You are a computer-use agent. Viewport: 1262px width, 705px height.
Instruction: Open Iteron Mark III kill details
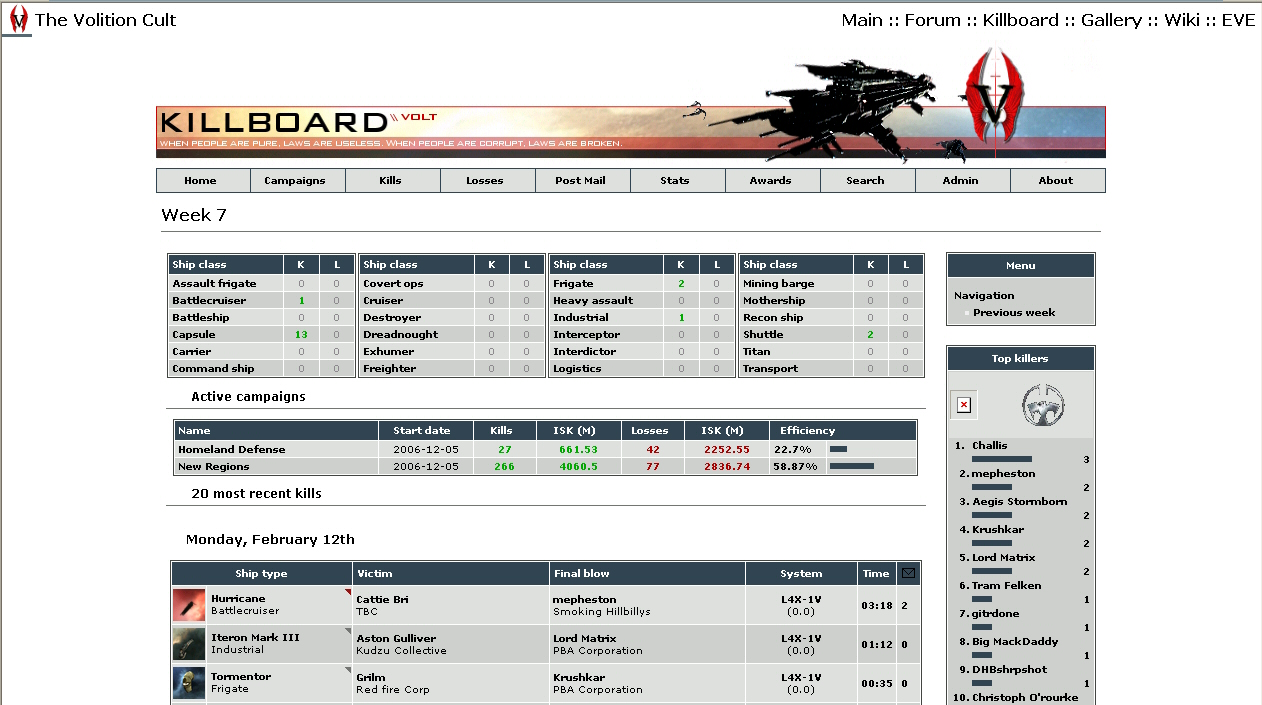click(255, 638)
